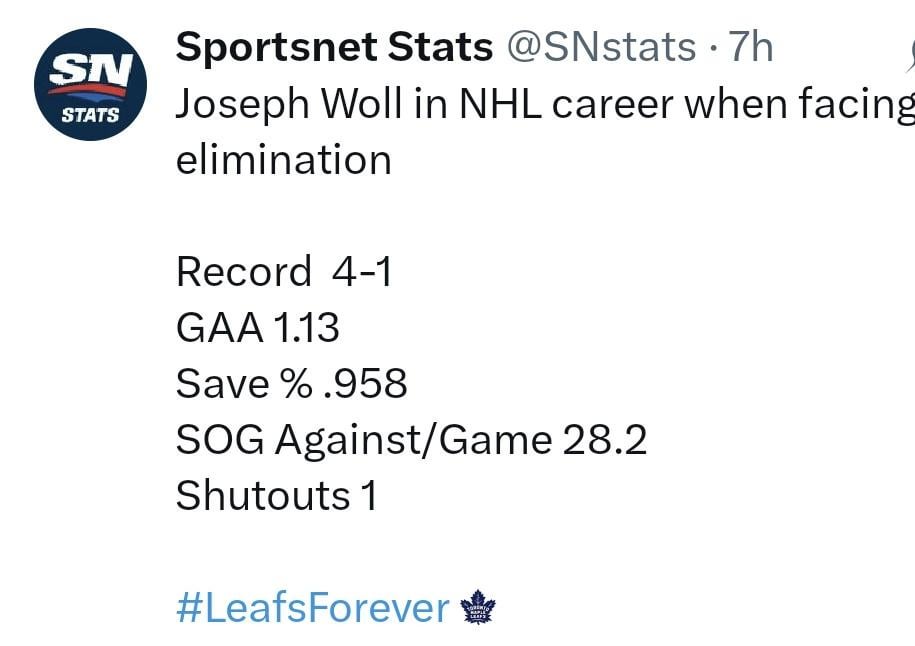Screen dimensions: 915x646
Task: Click the Save % .958 text
Action: click(292, 383)
